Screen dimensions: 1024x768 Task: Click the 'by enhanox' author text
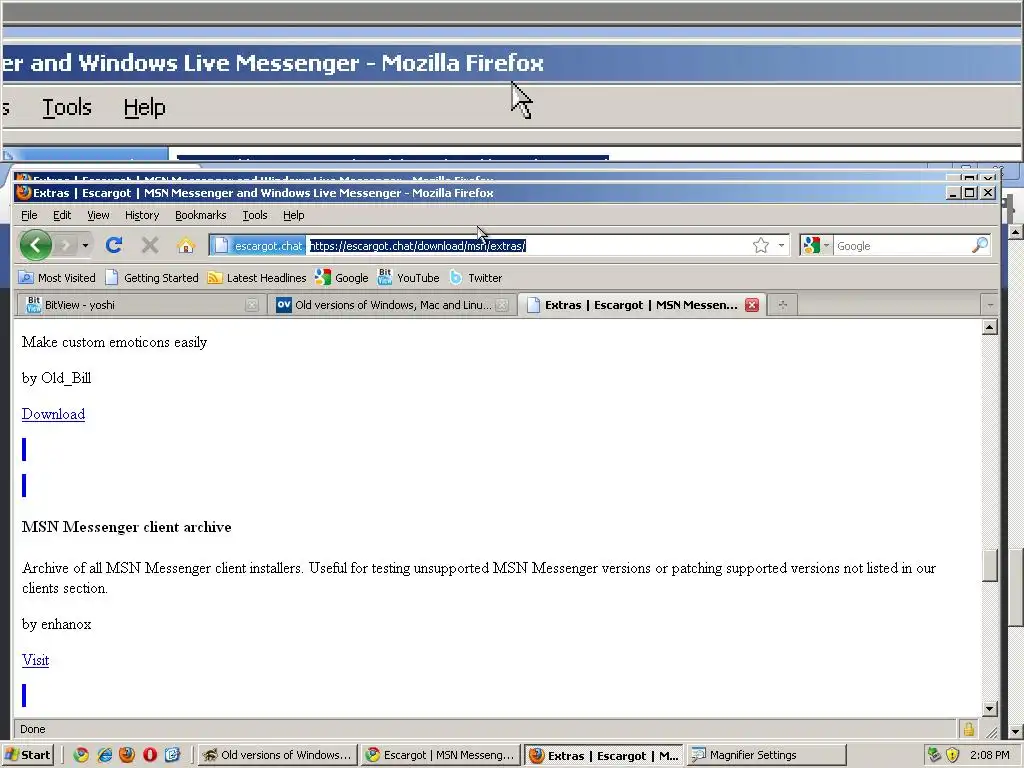pos(57,624)
